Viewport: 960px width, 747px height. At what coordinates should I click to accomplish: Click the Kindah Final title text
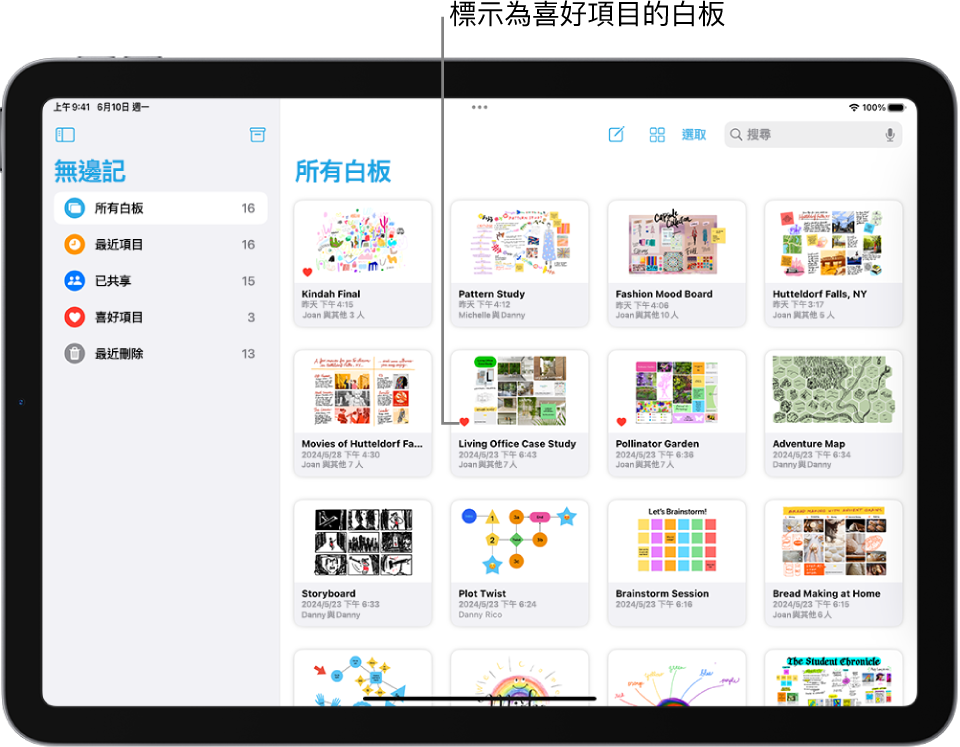[x=331, y=294]
